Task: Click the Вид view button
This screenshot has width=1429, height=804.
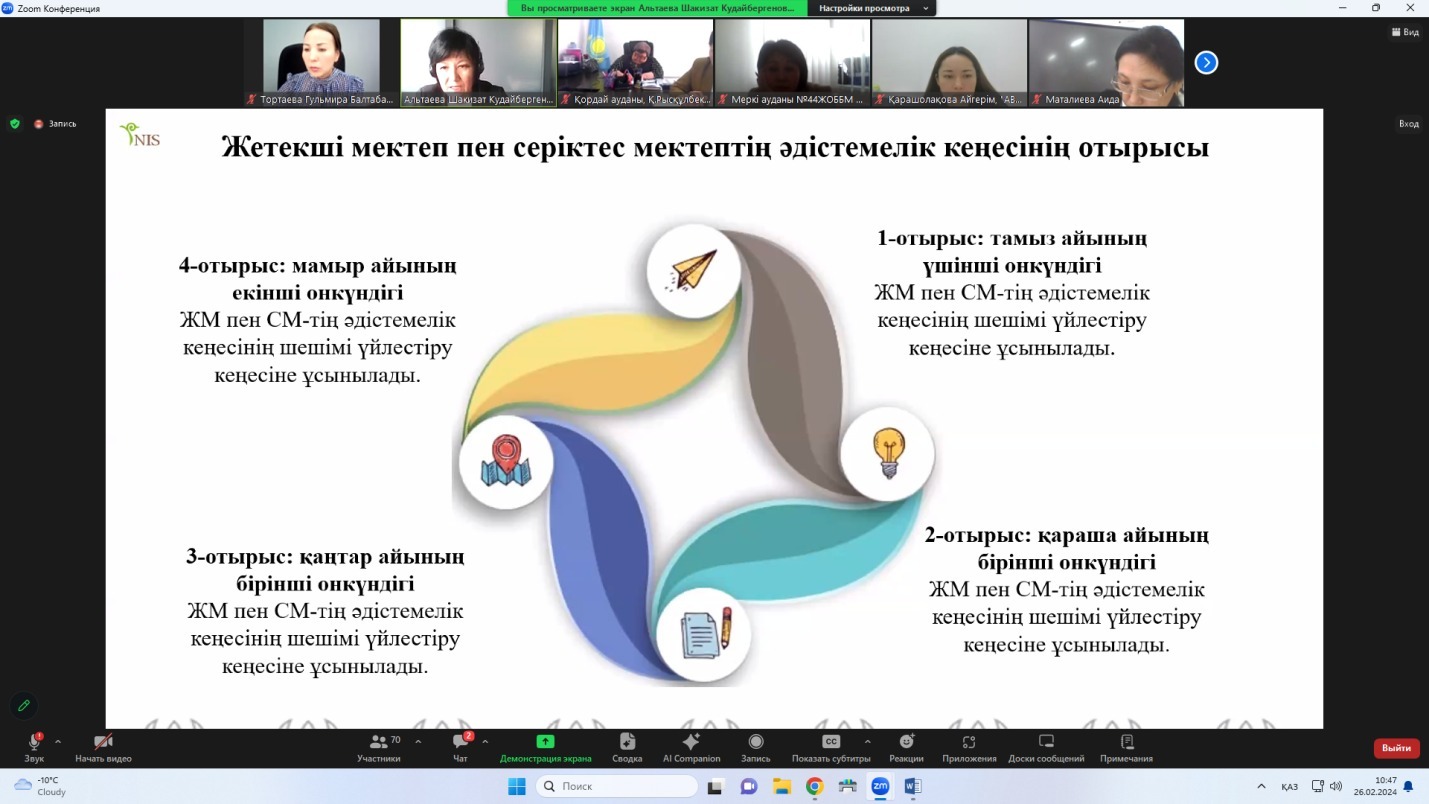Action: click(x=1405, y=32)
